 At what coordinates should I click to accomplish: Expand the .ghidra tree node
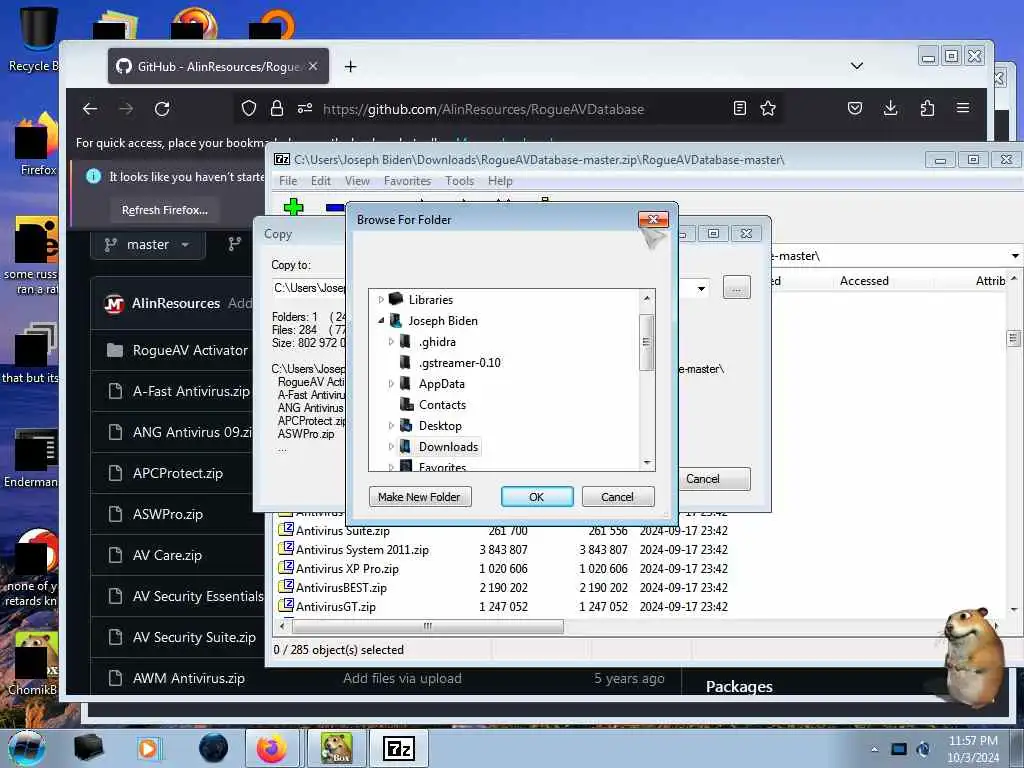[391, 342]
